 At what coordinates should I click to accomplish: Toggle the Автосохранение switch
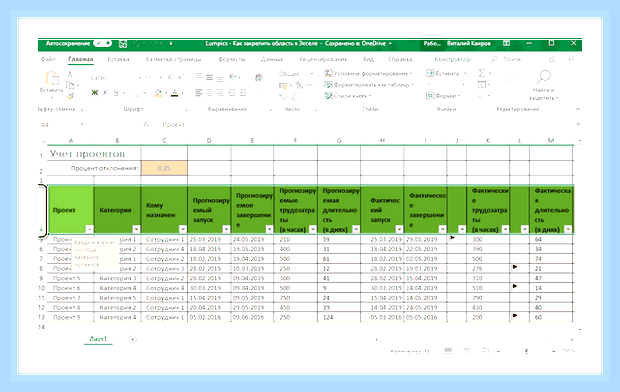coord(102,44)
